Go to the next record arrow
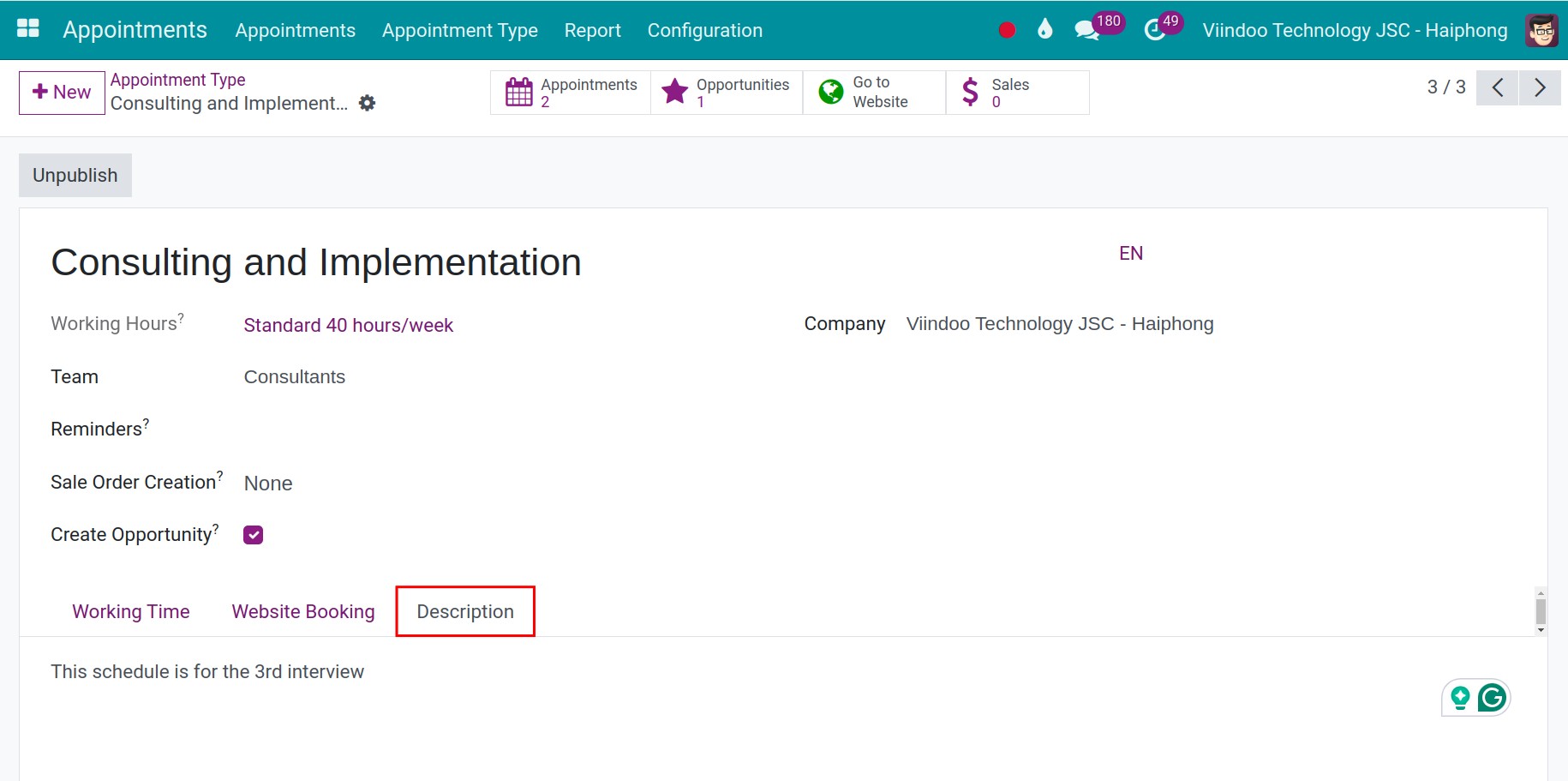1568x781 pixels. (x=1540, y=87)
